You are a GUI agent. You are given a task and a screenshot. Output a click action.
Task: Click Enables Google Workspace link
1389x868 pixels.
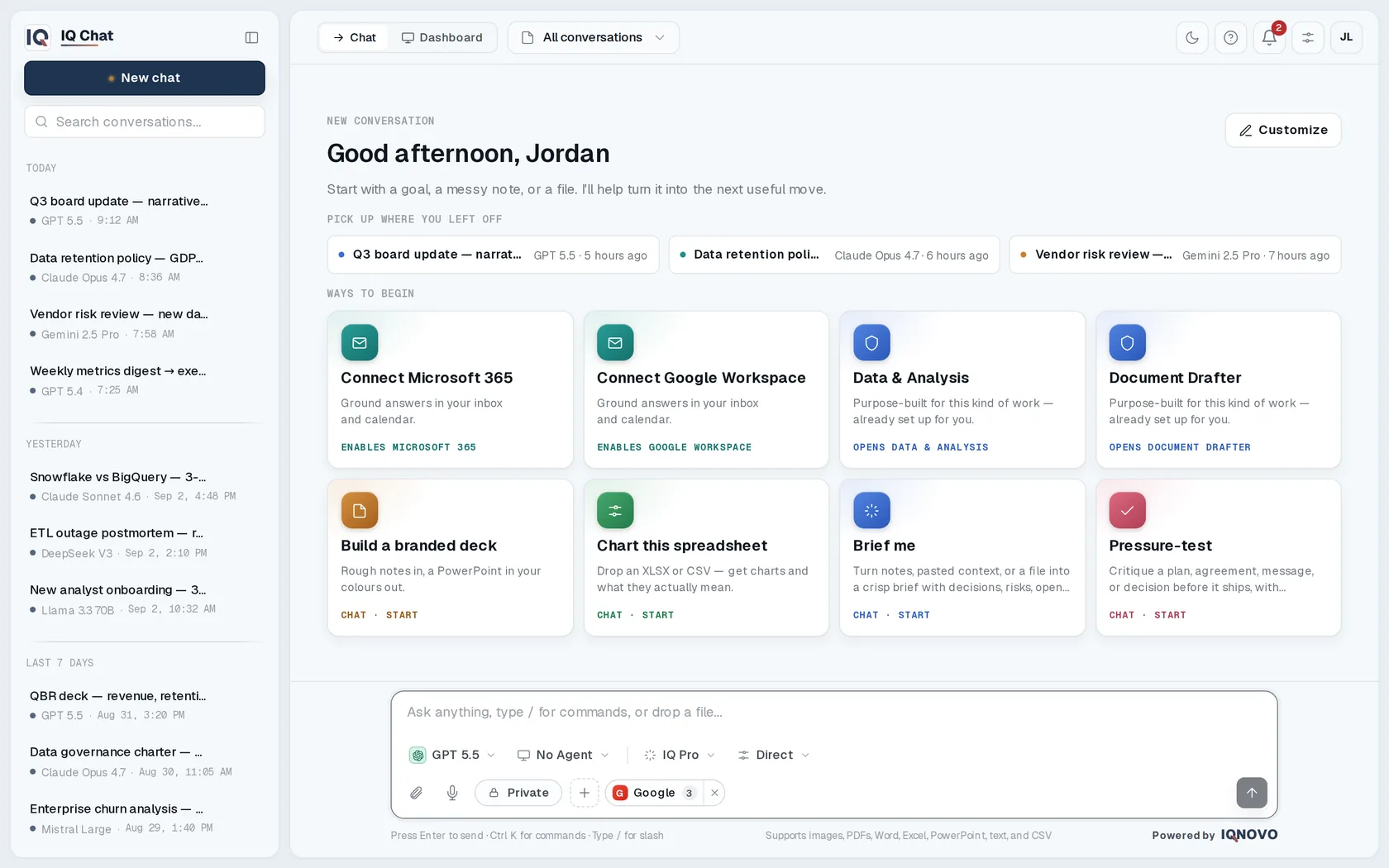click(674, 447)
